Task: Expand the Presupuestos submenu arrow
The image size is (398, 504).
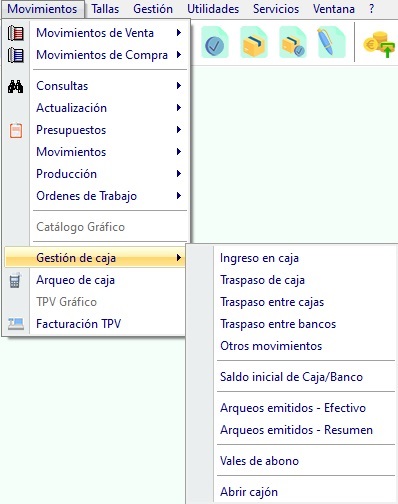Action: click(179, 130)
